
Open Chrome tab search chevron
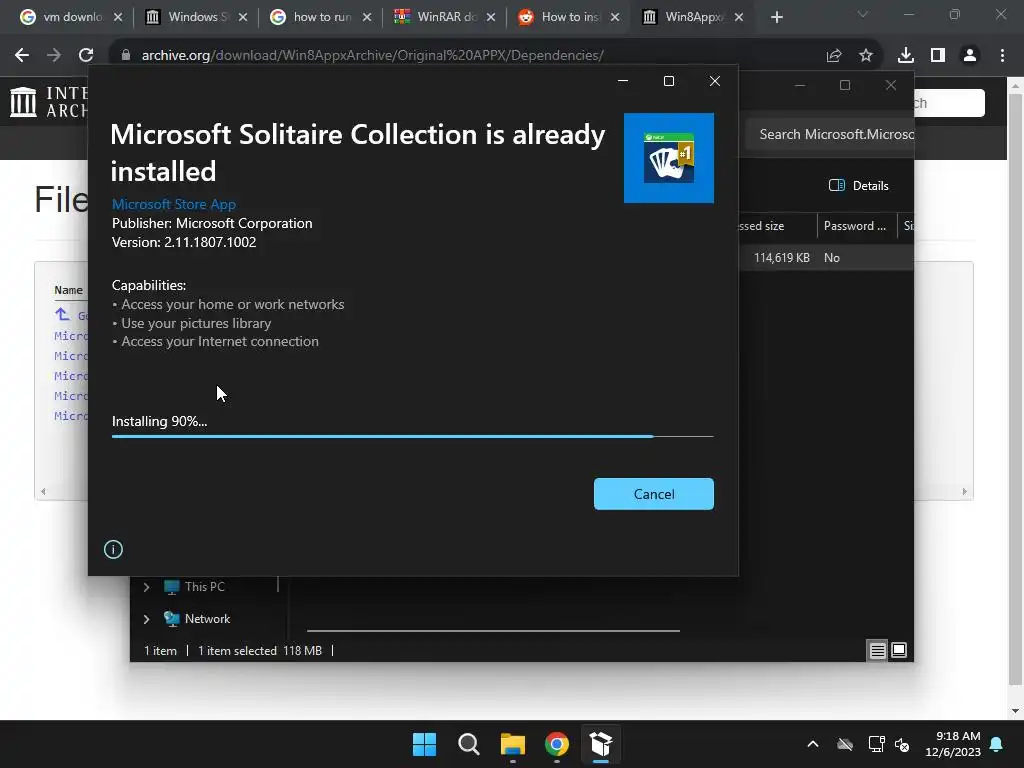click(x=863, y=14)
